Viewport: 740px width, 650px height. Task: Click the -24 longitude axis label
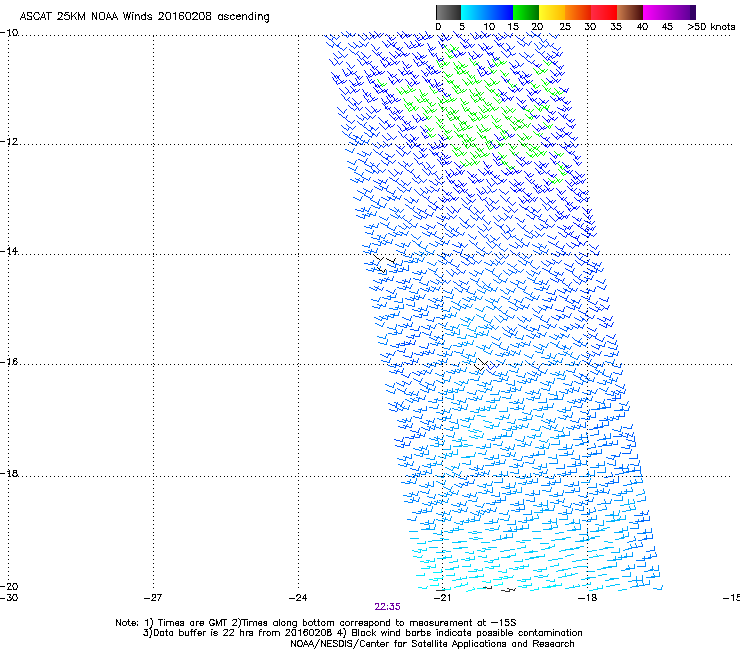(x=298, y=598)
